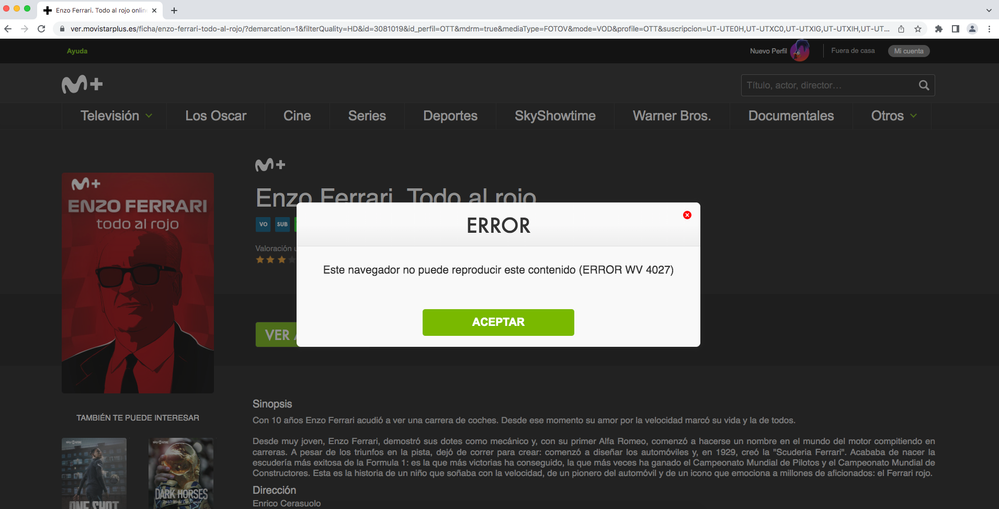Click the Dirección heading
Screen dimensions: 999x509
(x=275, y=490)
